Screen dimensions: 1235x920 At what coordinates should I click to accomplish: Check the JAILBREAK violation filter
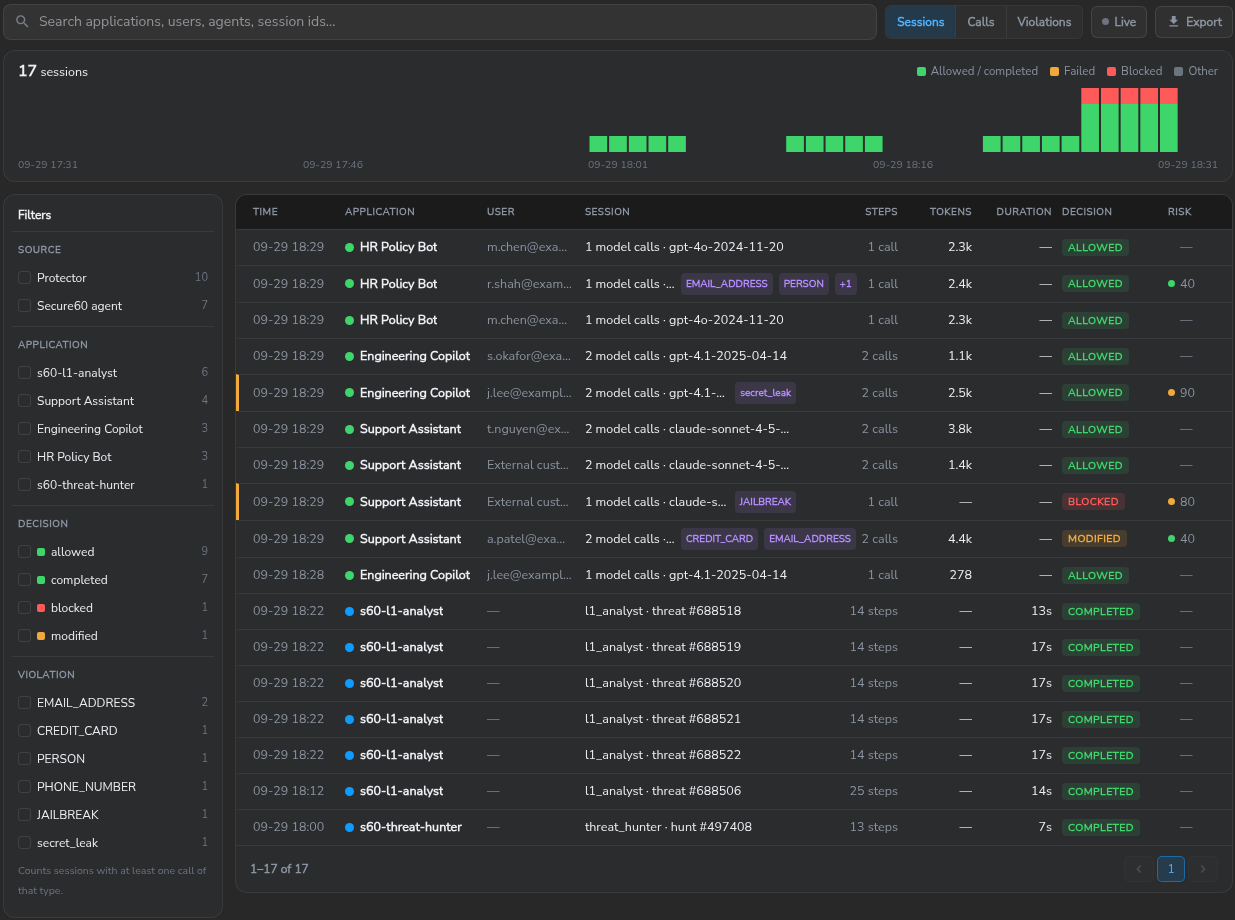[x=24, y=814]
